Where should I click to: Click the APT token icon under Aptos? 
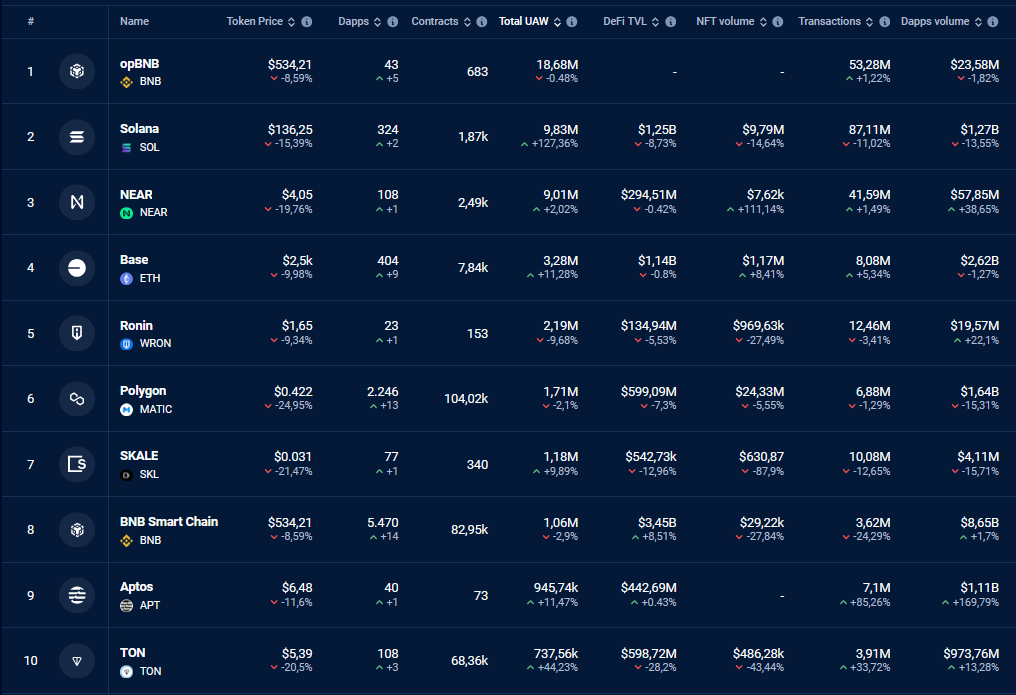pyautogui.click(x=126, y=606)
